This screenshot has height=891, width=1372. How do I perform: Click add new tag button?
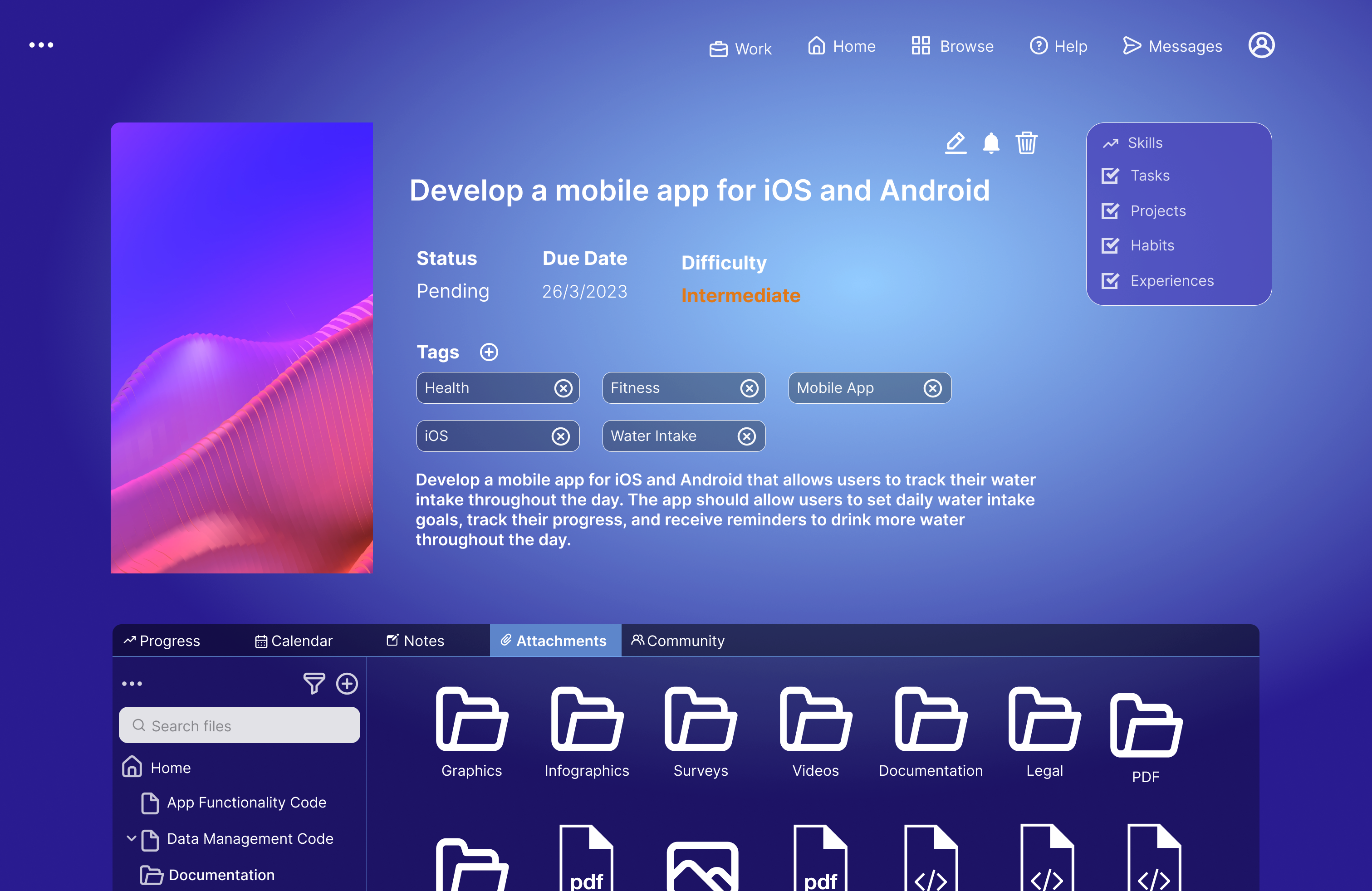489,352
